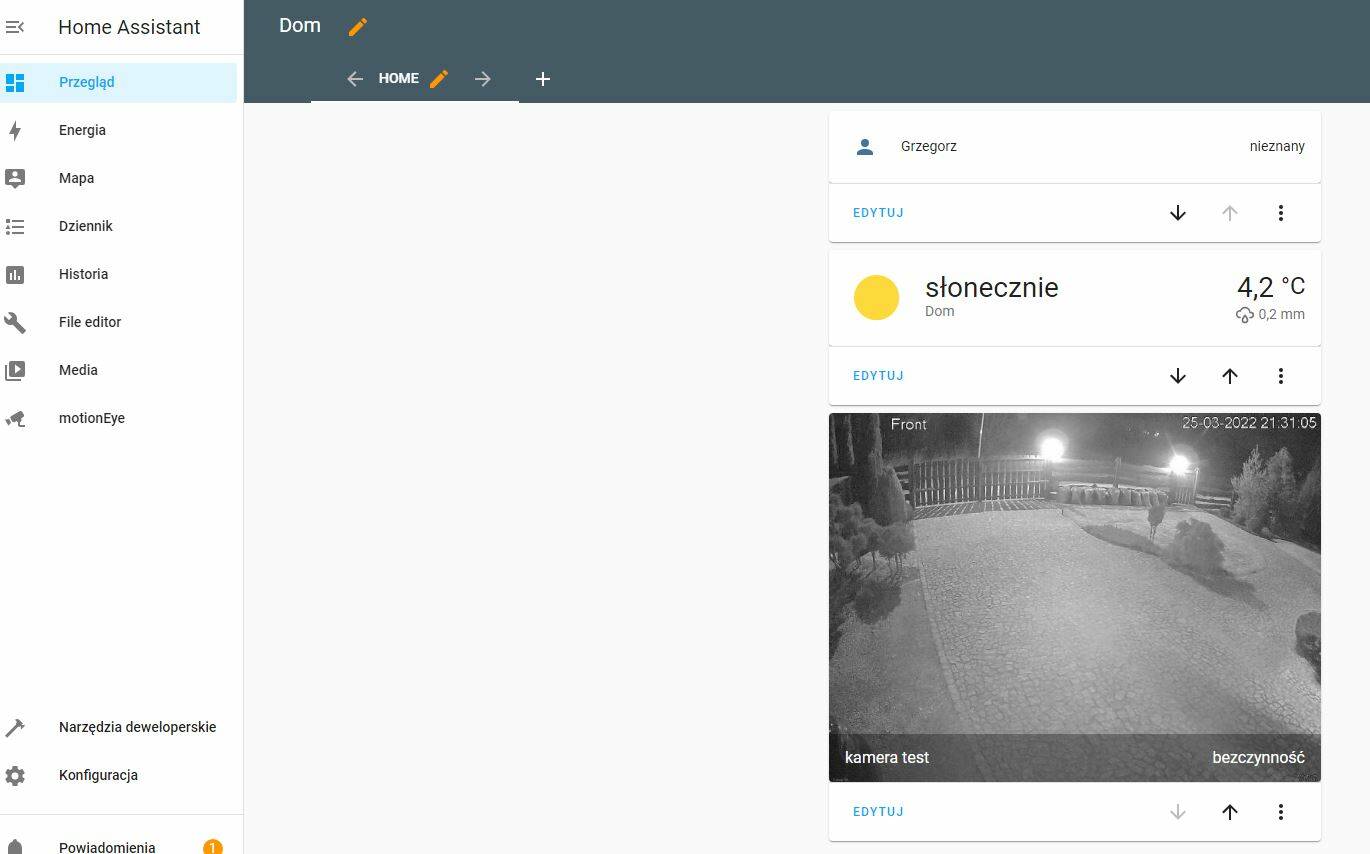The image size is (1370, 854).
Task: Open the Grzegorz person entity row
Action: pos(1075,146)
